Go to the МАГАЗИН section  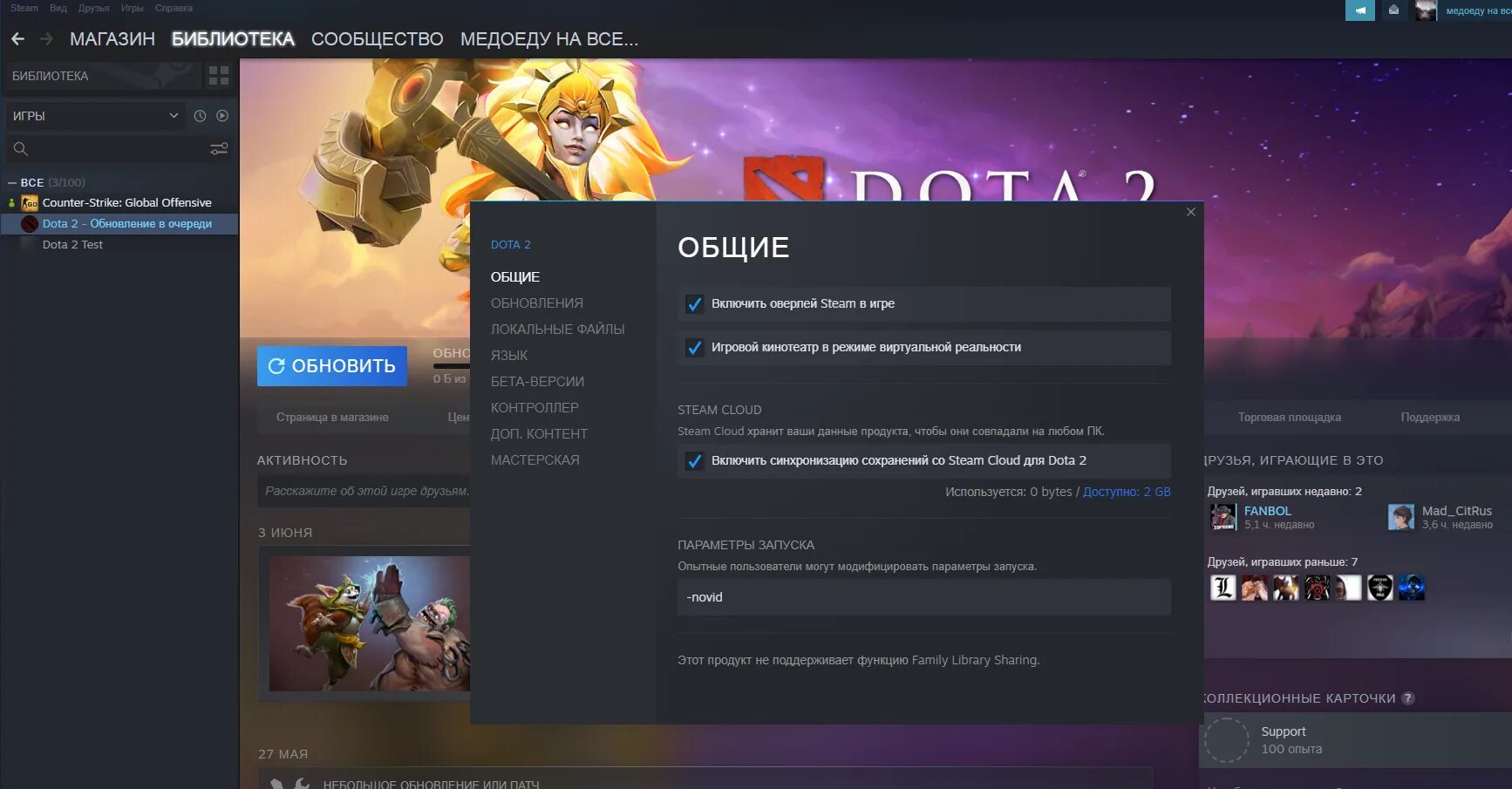tap(112, 39)
